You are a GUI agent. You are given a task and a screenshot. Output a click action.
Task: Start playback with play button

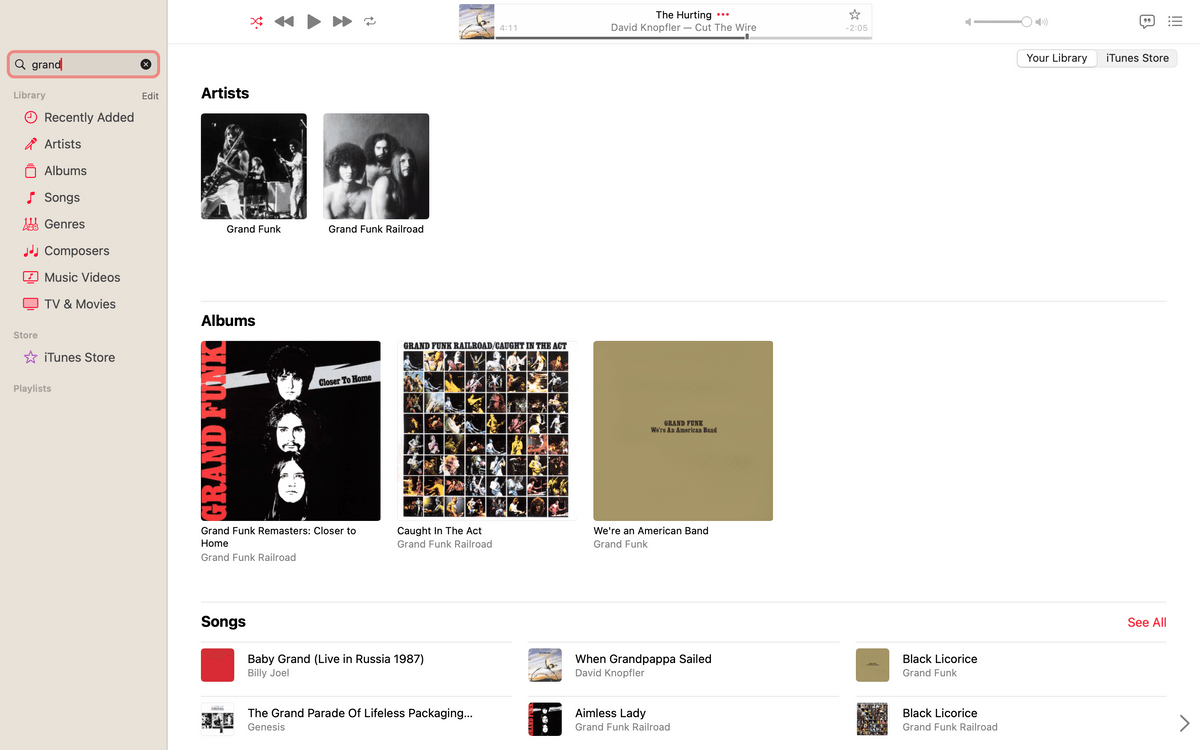click(314, 21)
